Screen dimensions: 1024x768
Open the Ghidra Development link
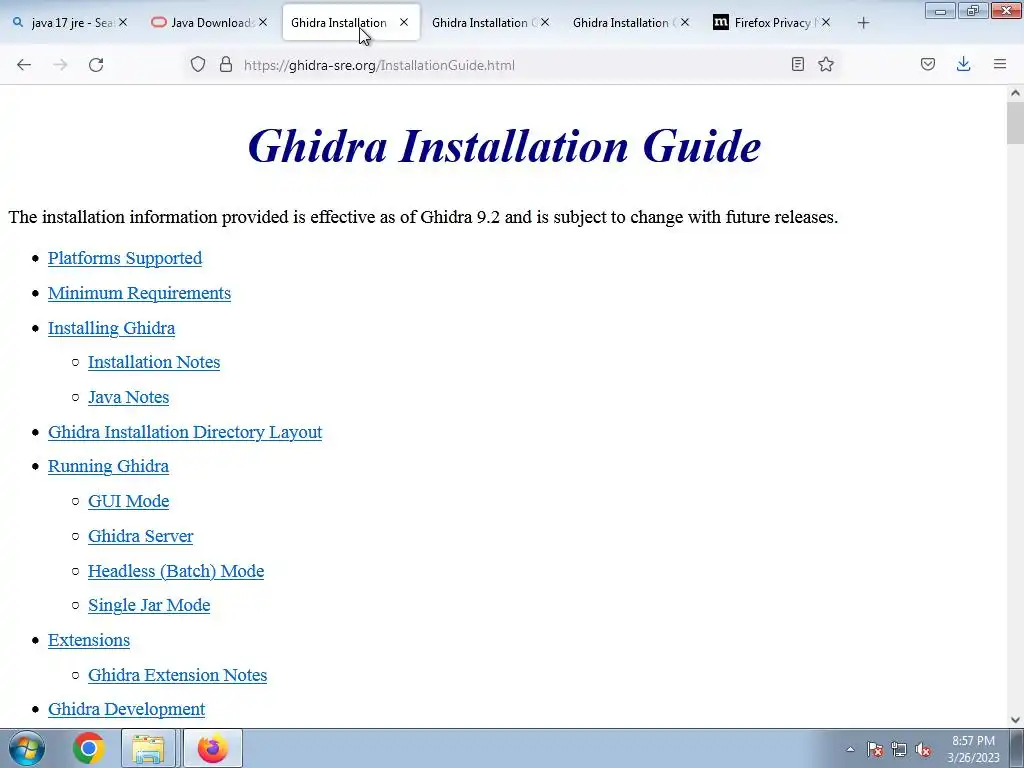pyautogui.click(x=126, y=709)
